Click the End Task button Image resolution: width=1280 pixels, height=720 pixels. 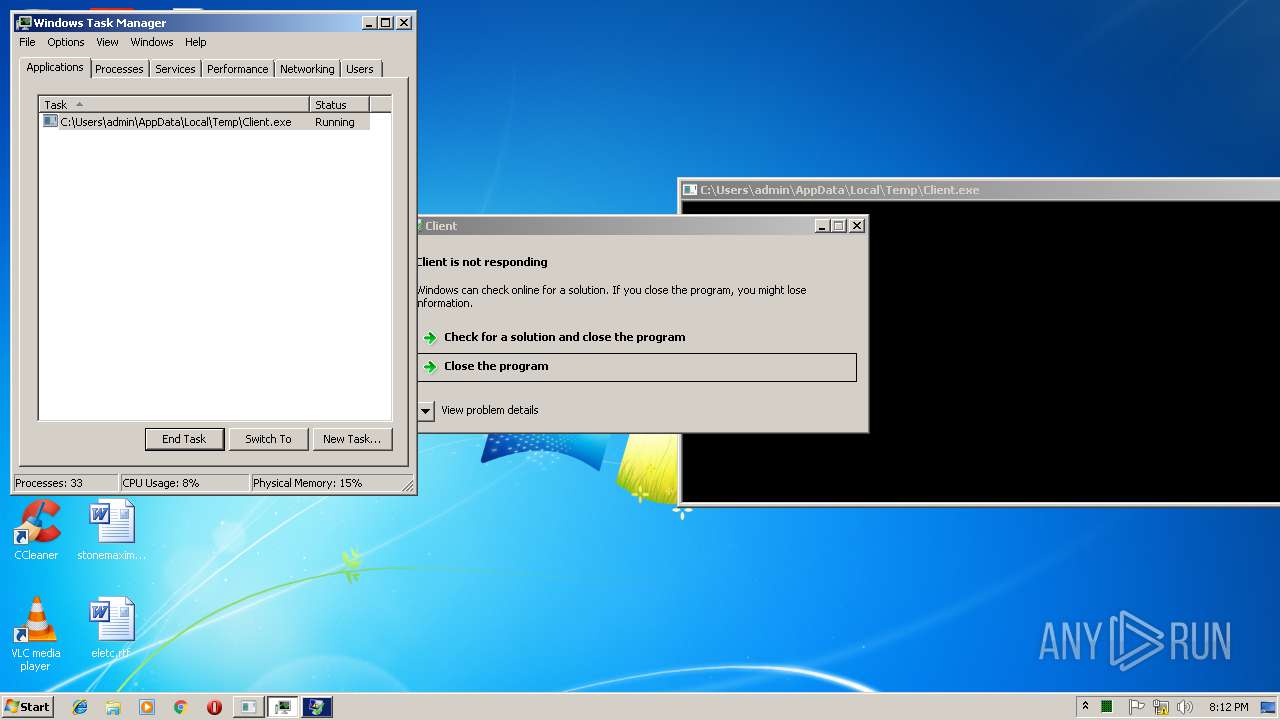click(184, 439)
